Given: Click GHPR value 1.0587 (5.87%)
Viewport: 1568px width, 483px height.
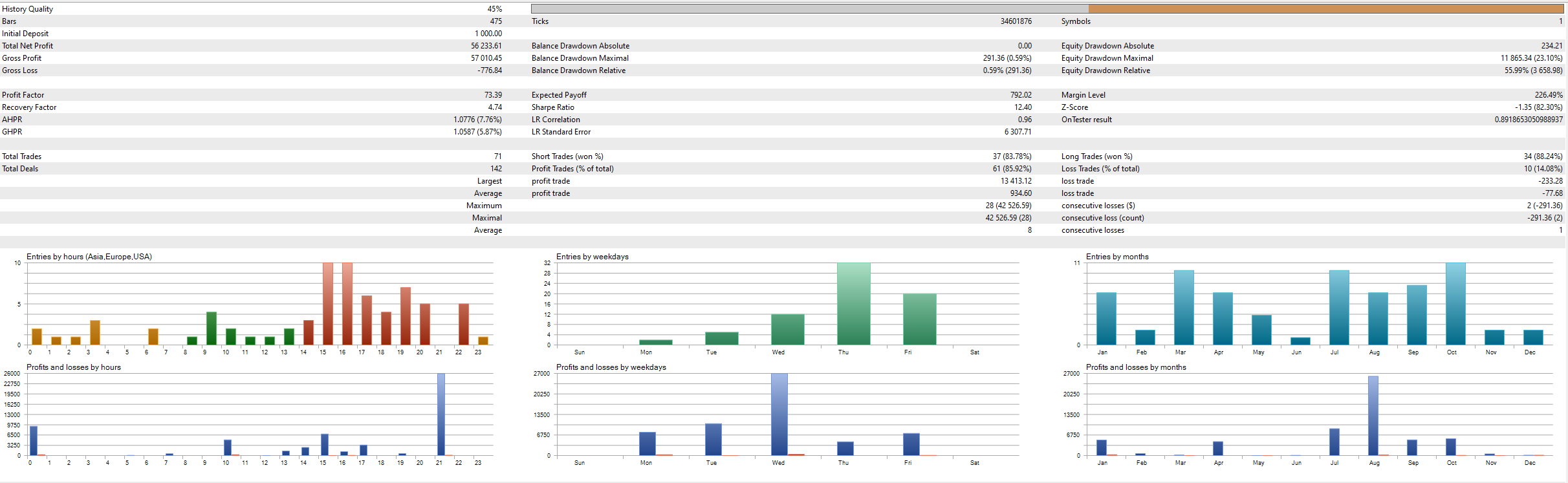Looking at the screenshot, I should pyautogui.click(x=477, y=132).
